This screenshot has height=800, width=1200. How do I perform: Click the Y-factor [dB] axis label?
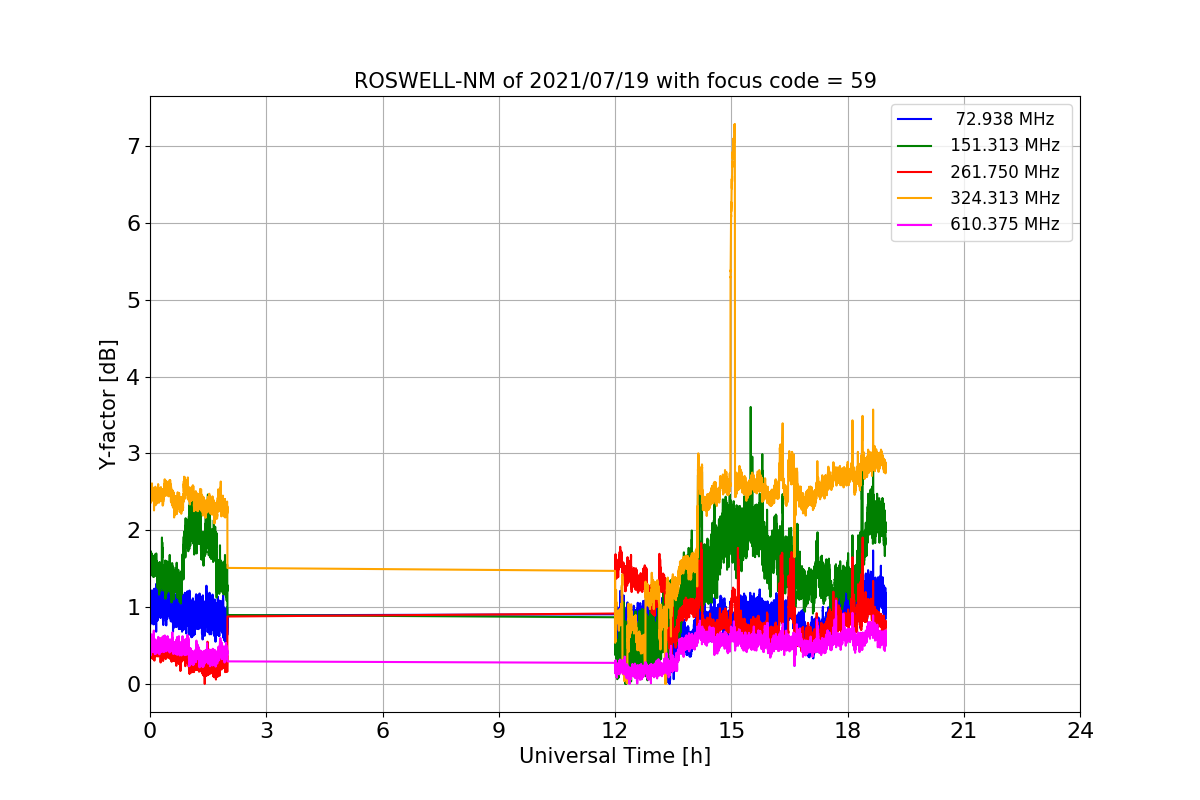pos(108,405)
